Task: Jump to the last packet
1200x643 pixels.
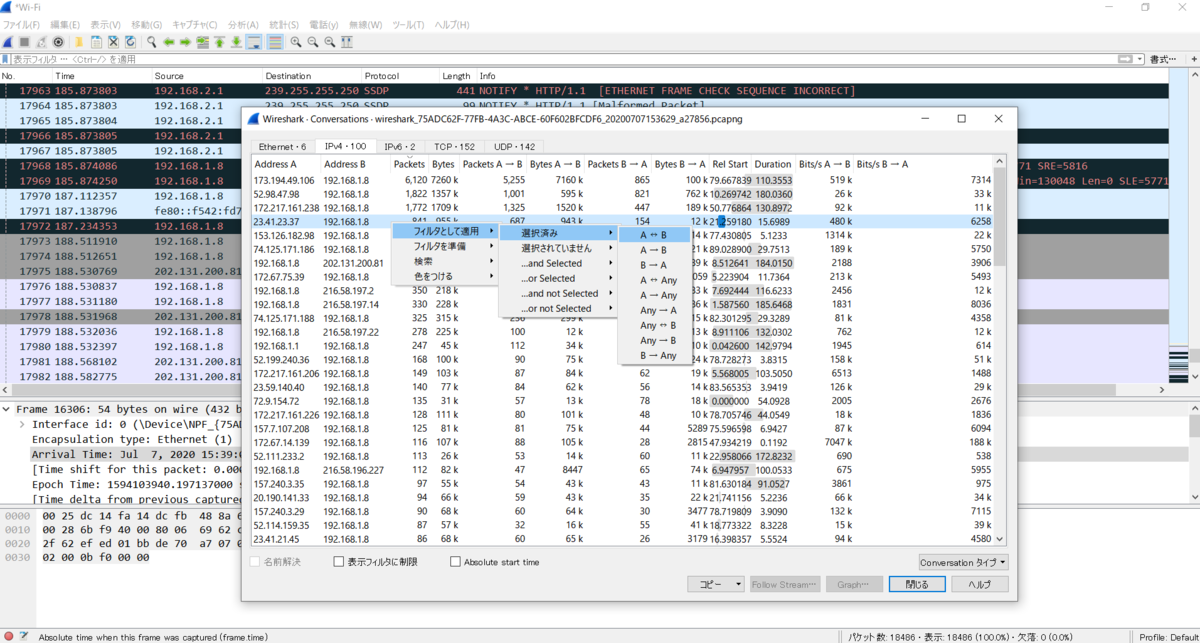Action: point(237,42)
